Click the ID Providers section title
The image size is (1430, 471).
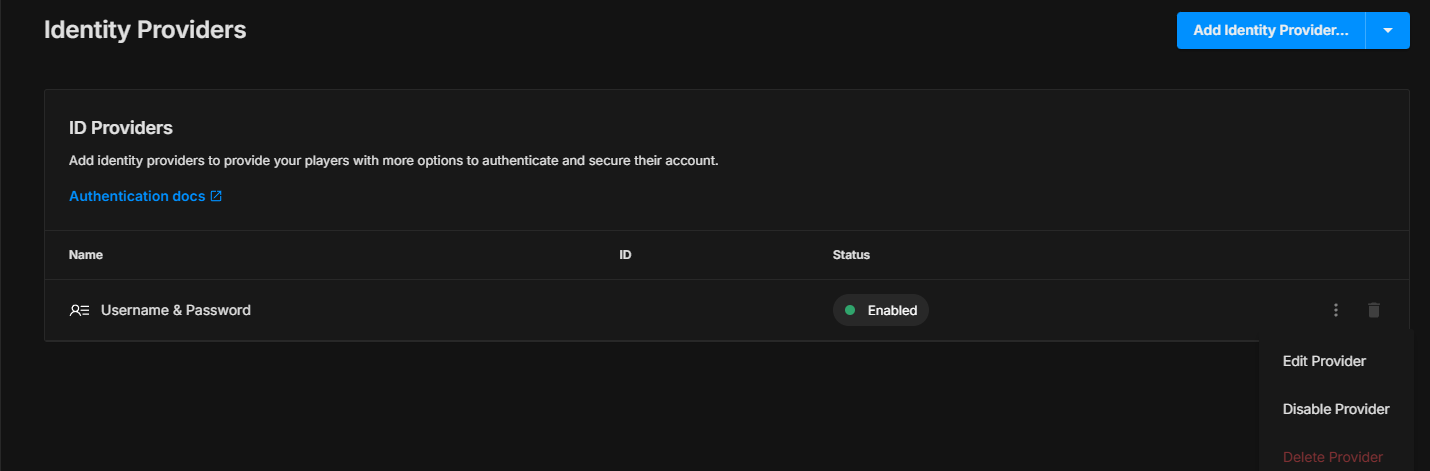tap(121, 128)
